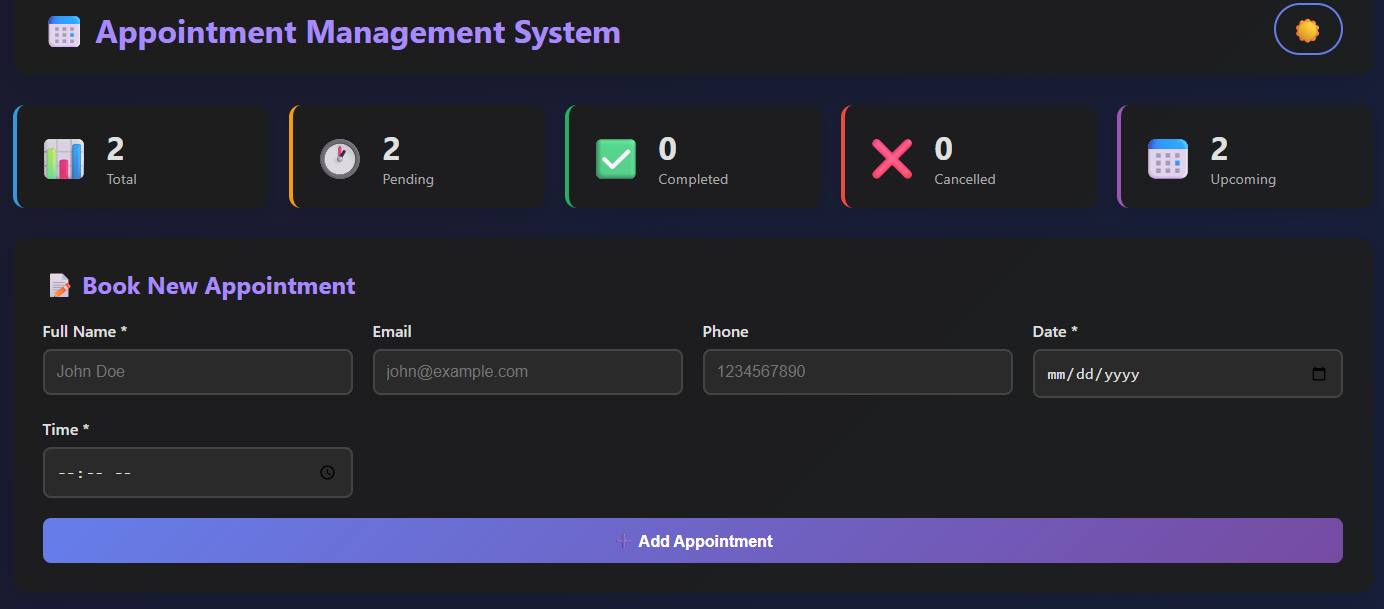Click the calendar icon in the header
This screenshot has width=1384, height=609.
click(x=63, y=31)
